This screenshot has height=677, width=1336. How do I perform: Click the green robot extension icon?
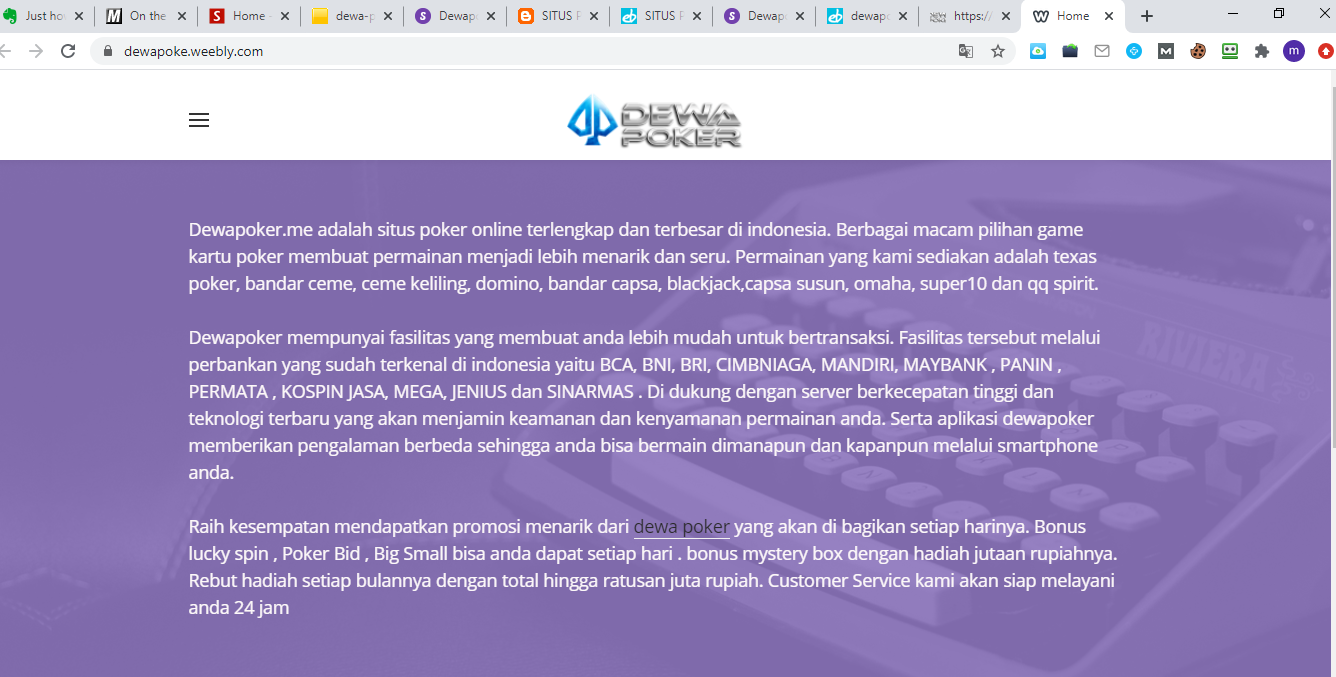click(x=1230, y=51)
